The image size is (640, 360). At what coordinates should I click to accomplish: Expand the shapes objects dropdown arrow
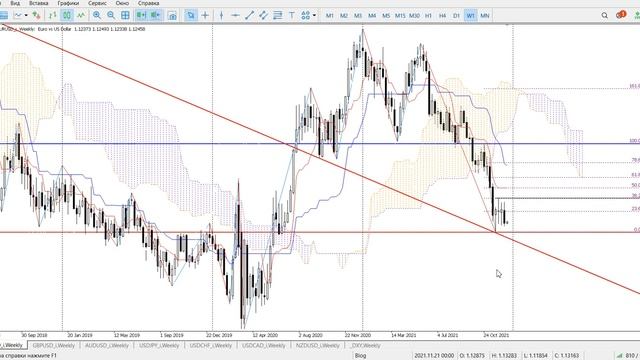(314, 16)
